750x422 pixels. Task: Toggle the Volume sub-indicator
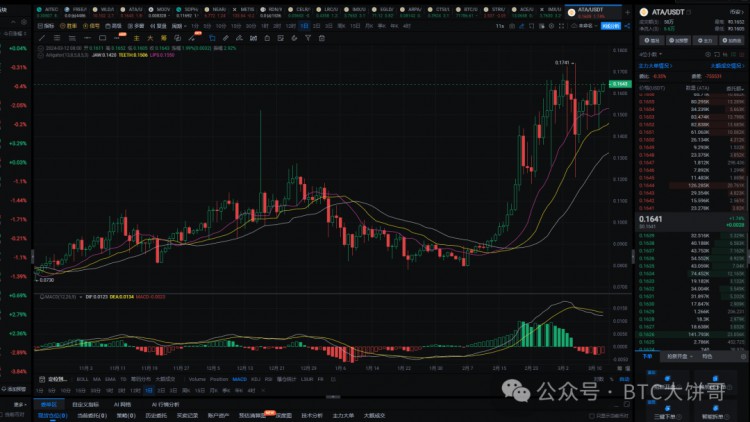click(197, 379)
